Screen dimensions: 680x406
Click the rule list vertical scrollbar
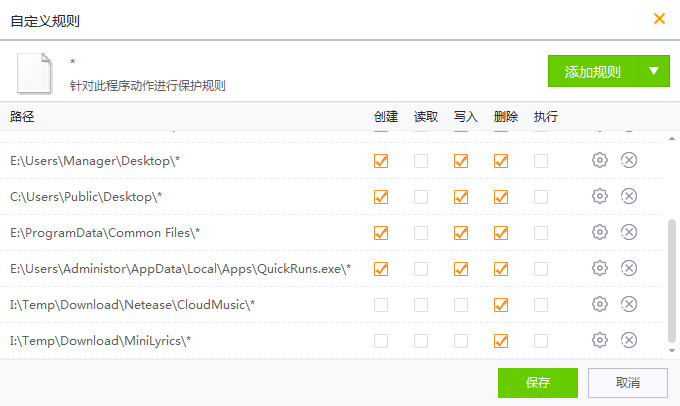coord(672,285)
